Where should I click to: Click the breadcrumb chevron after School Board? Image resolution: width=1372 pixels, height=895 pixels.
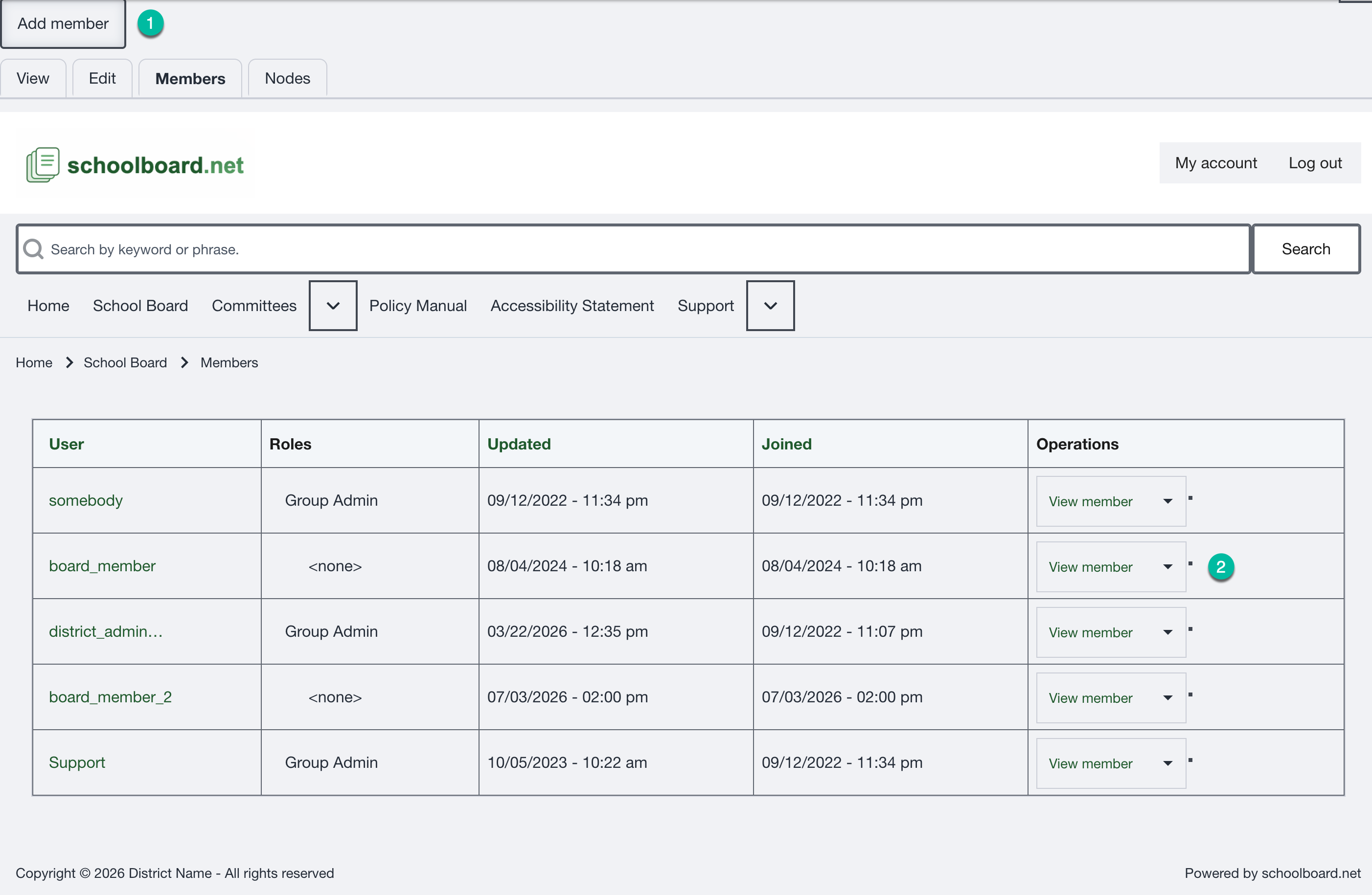pyautogui.click(x=184, y=362)
